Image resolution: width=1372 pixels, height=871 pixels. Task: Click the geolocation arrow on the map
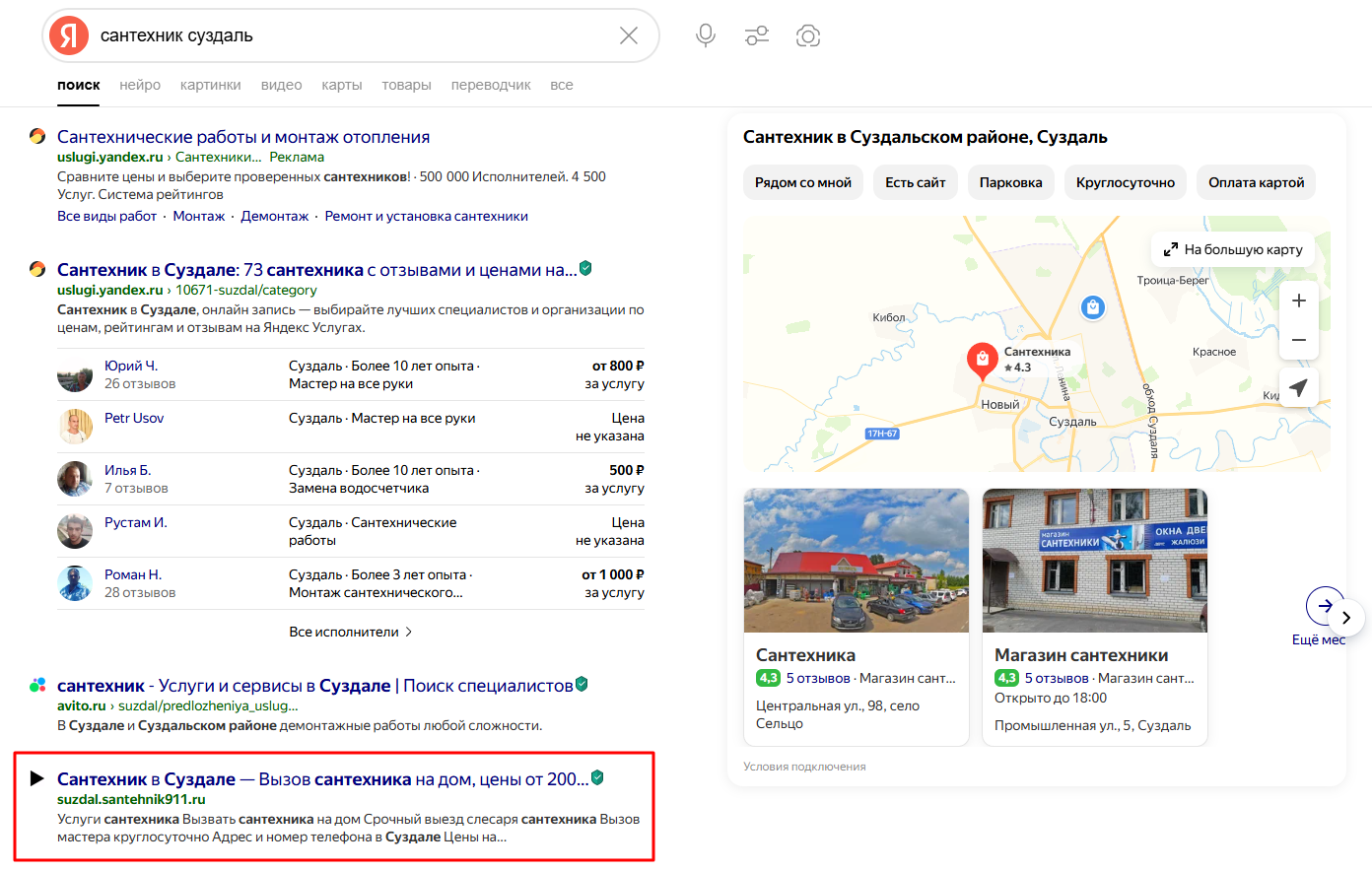tap(1298, 387)
